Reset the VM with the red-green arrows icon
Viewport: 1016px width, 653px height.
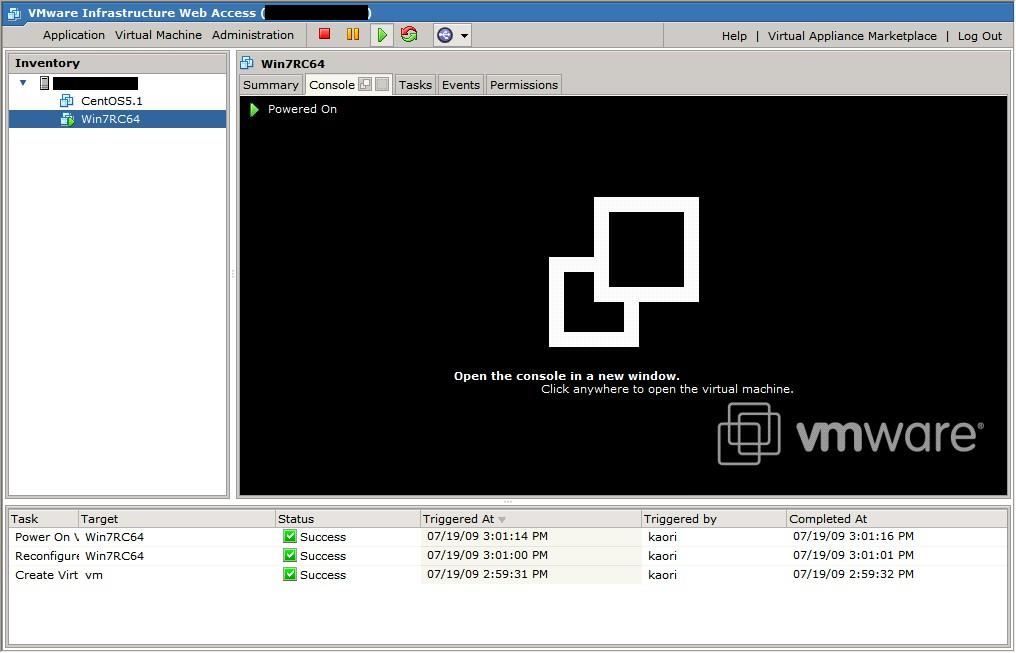[409, 34]
